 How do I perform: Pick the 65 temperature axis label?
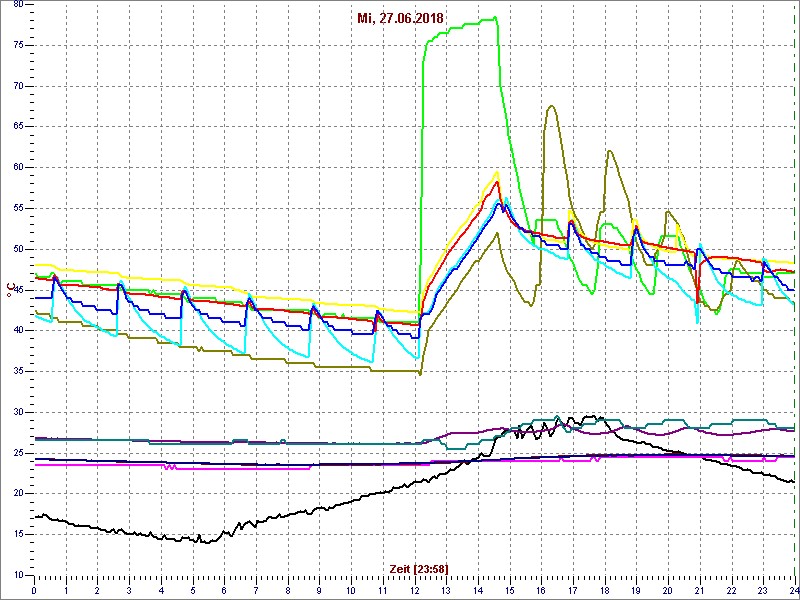[18, 127]
